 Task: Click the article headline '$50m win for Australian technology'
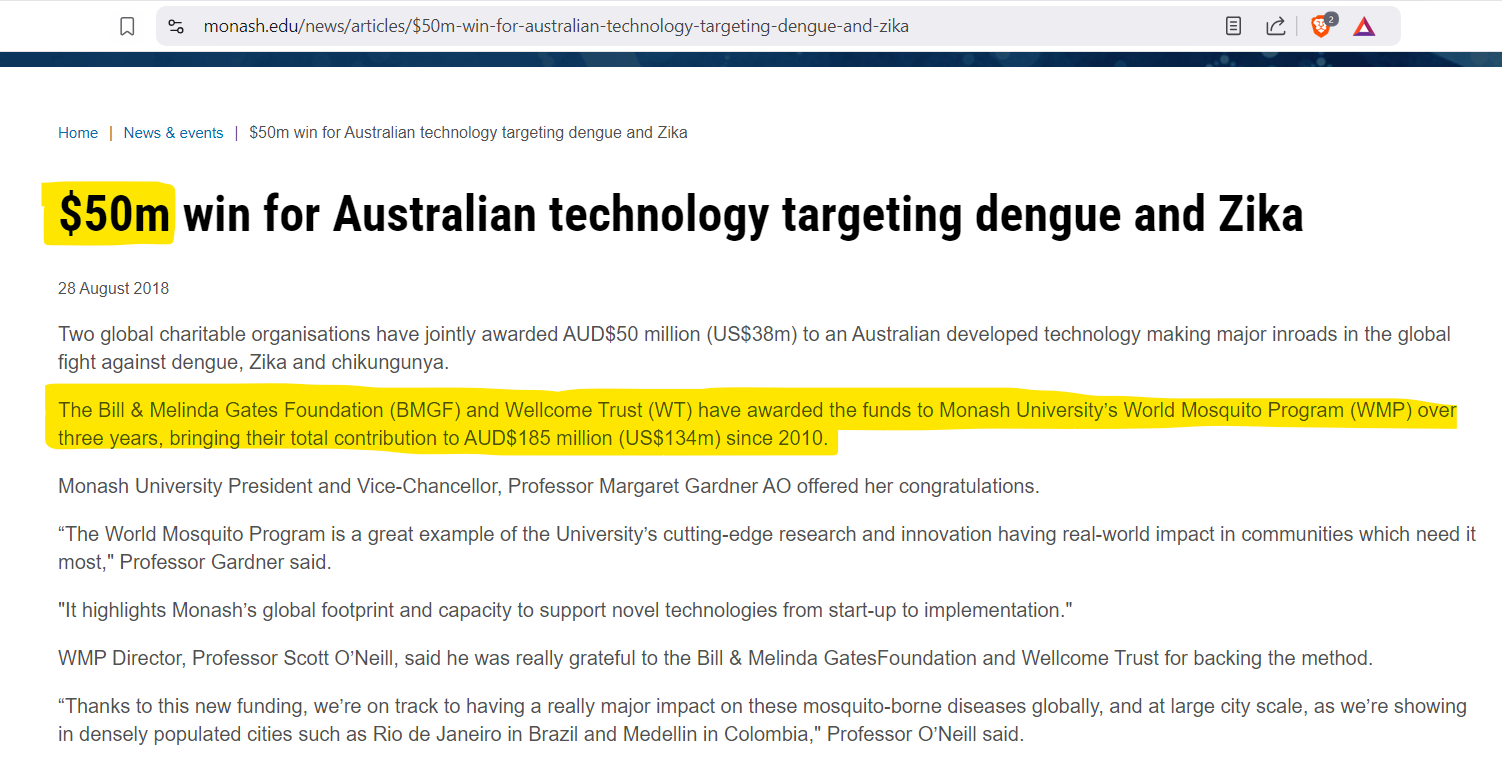coord(681,214)
